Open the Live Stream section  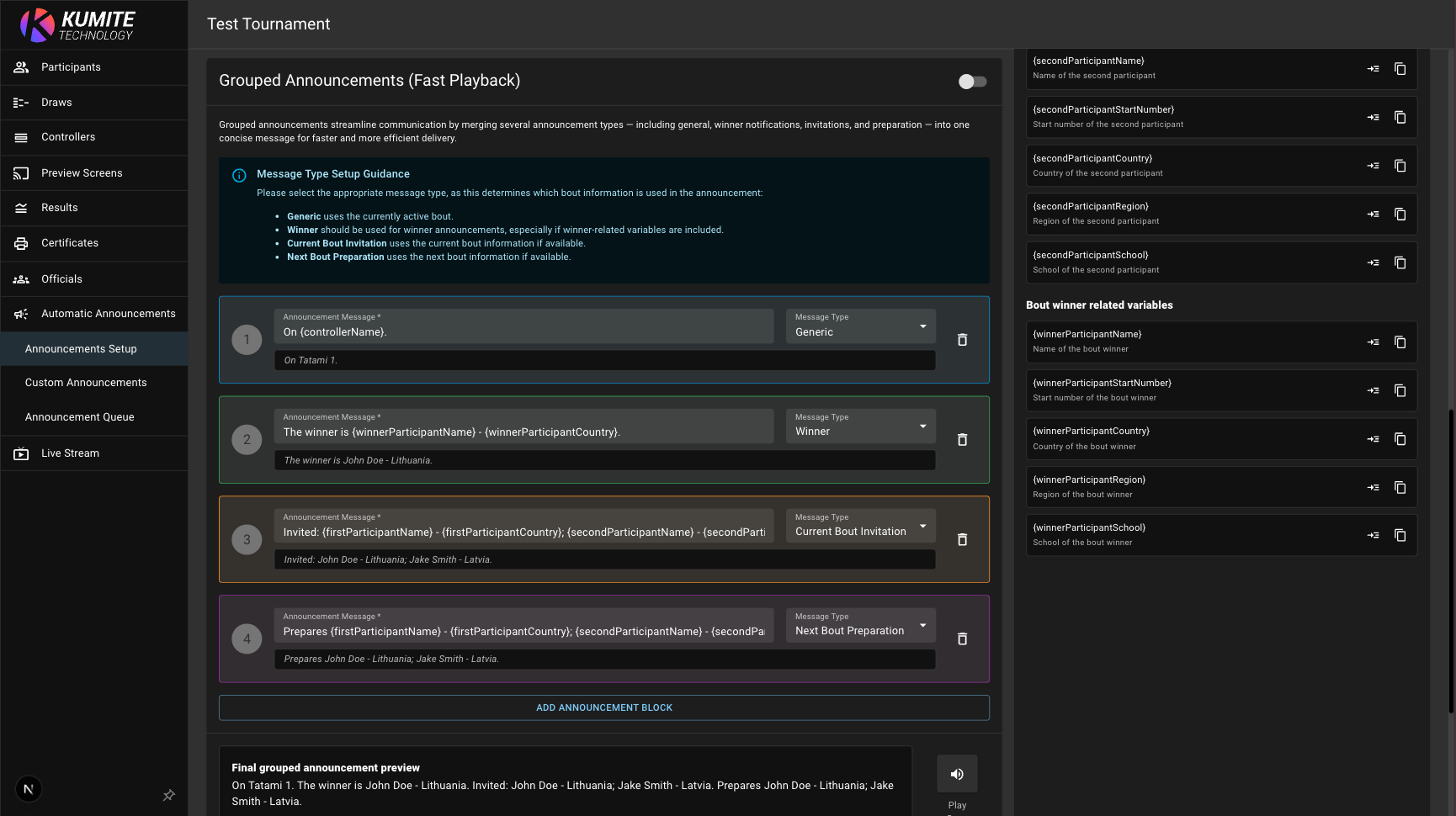tap(70, 453)
